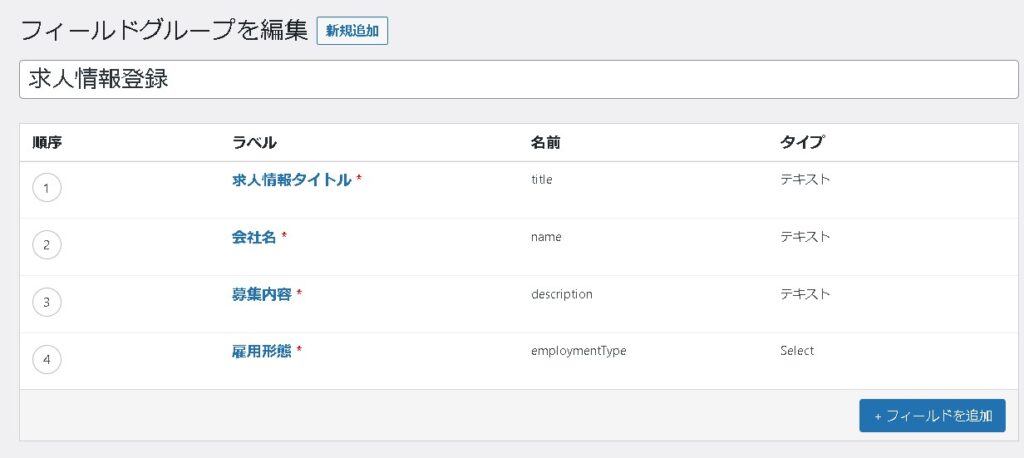This screenshot has height=458, width=1024.
Task: Select the order handle numbered 1
Action: [x=47, y=188]
